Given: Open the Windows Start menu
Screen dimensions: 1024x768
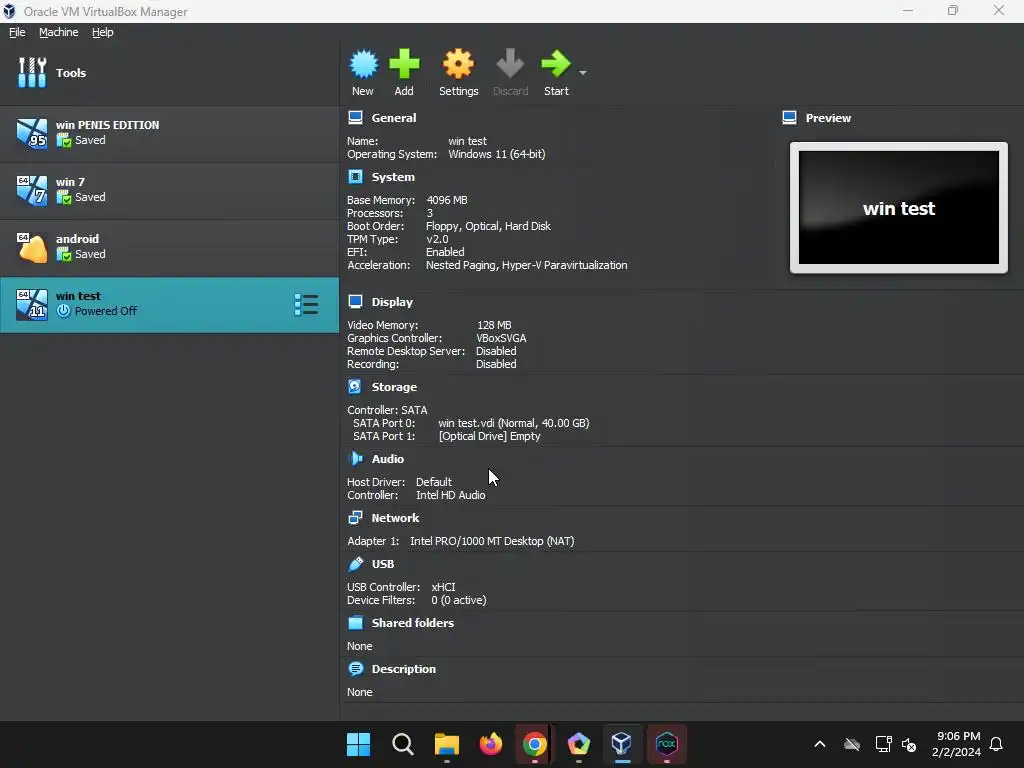Looking at the screenshot, I should pyautogui.click(x=358, y=744).
